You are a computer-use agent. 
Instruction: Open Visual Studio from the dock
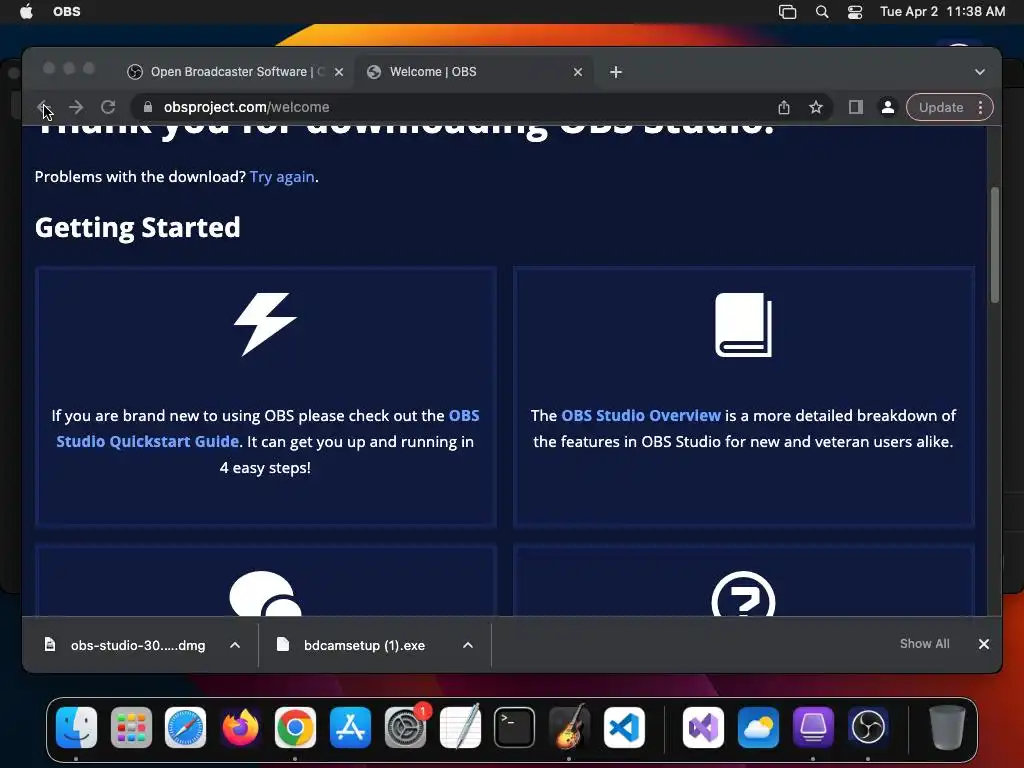[703, 728]
